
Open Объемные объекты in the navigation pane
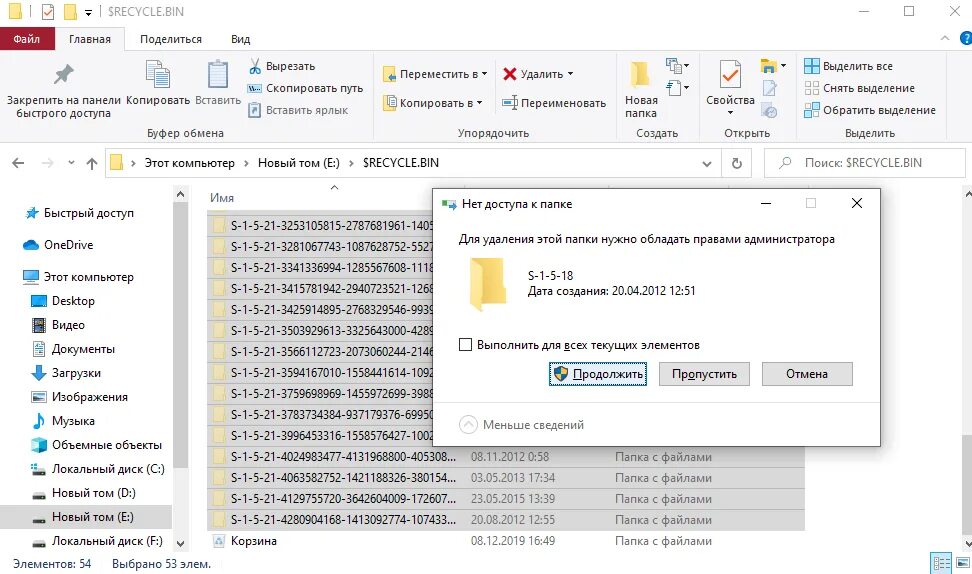[x=96, y=445]
